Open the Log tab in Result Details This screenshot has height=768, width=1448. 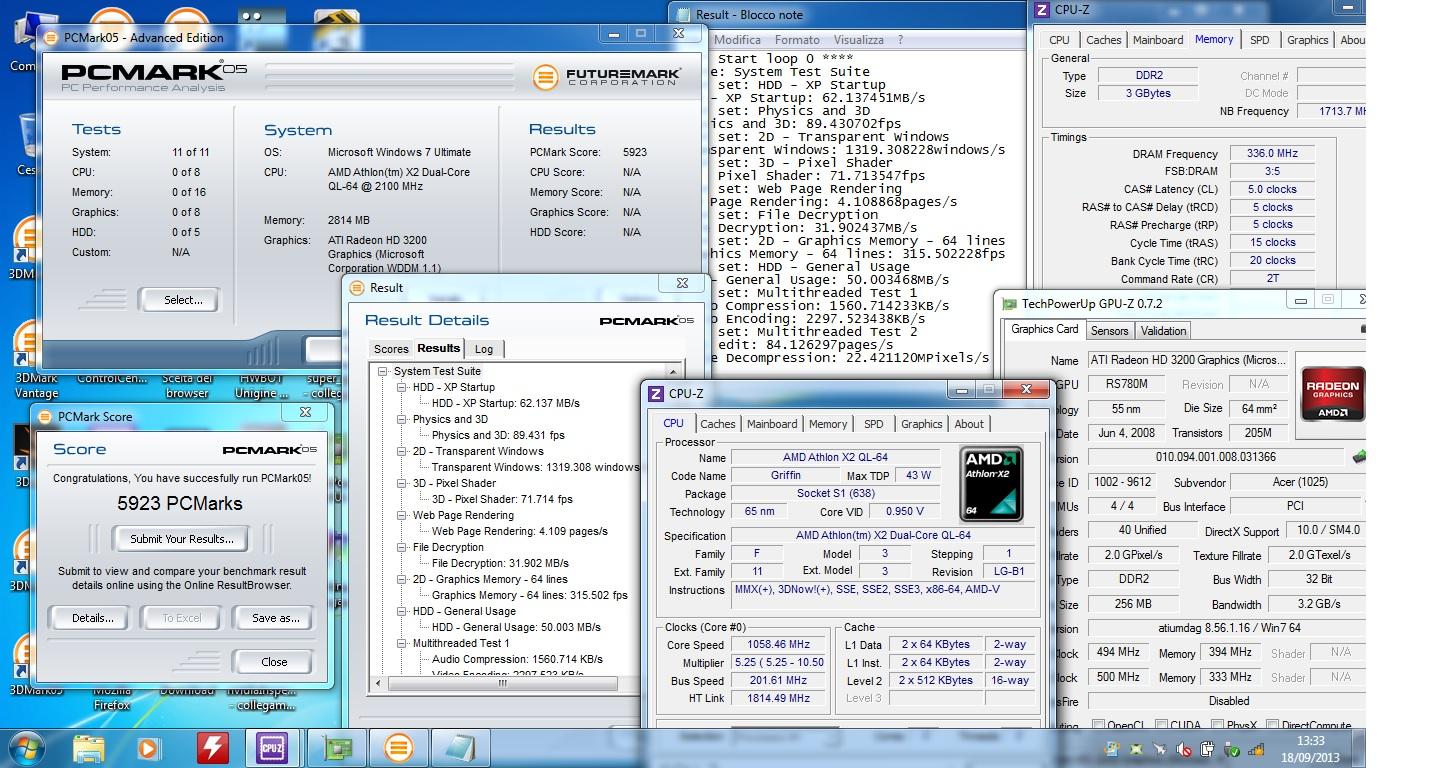tap(484, 349)
